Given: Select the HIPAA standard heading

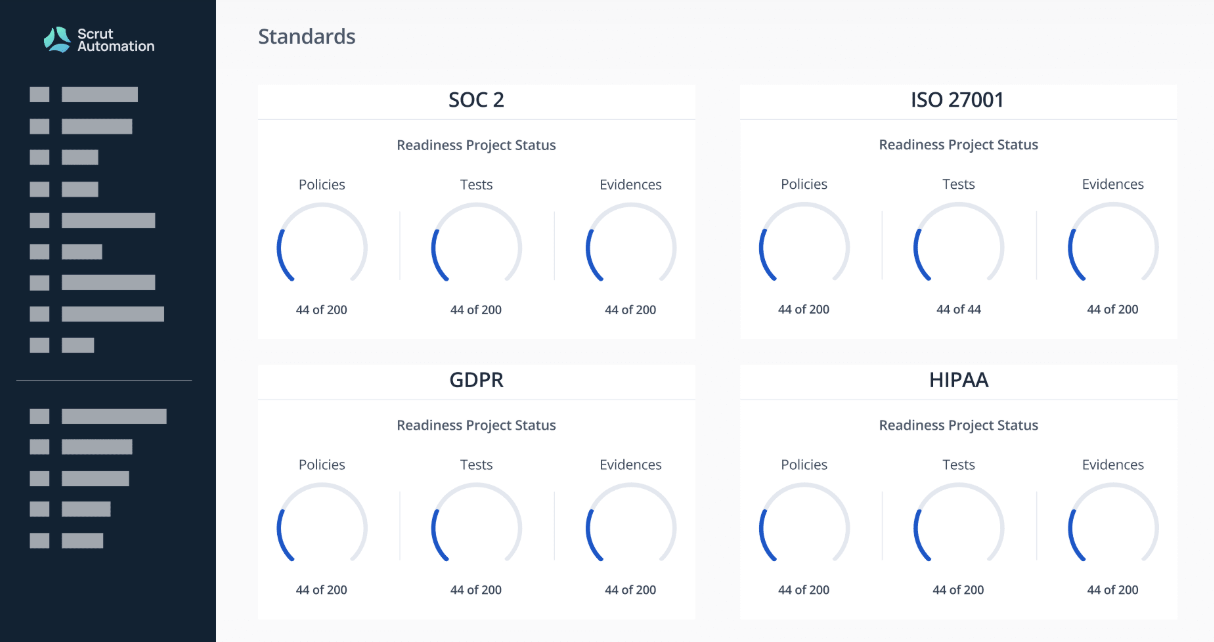Looking at the screenshot, I should pos(958,381).
